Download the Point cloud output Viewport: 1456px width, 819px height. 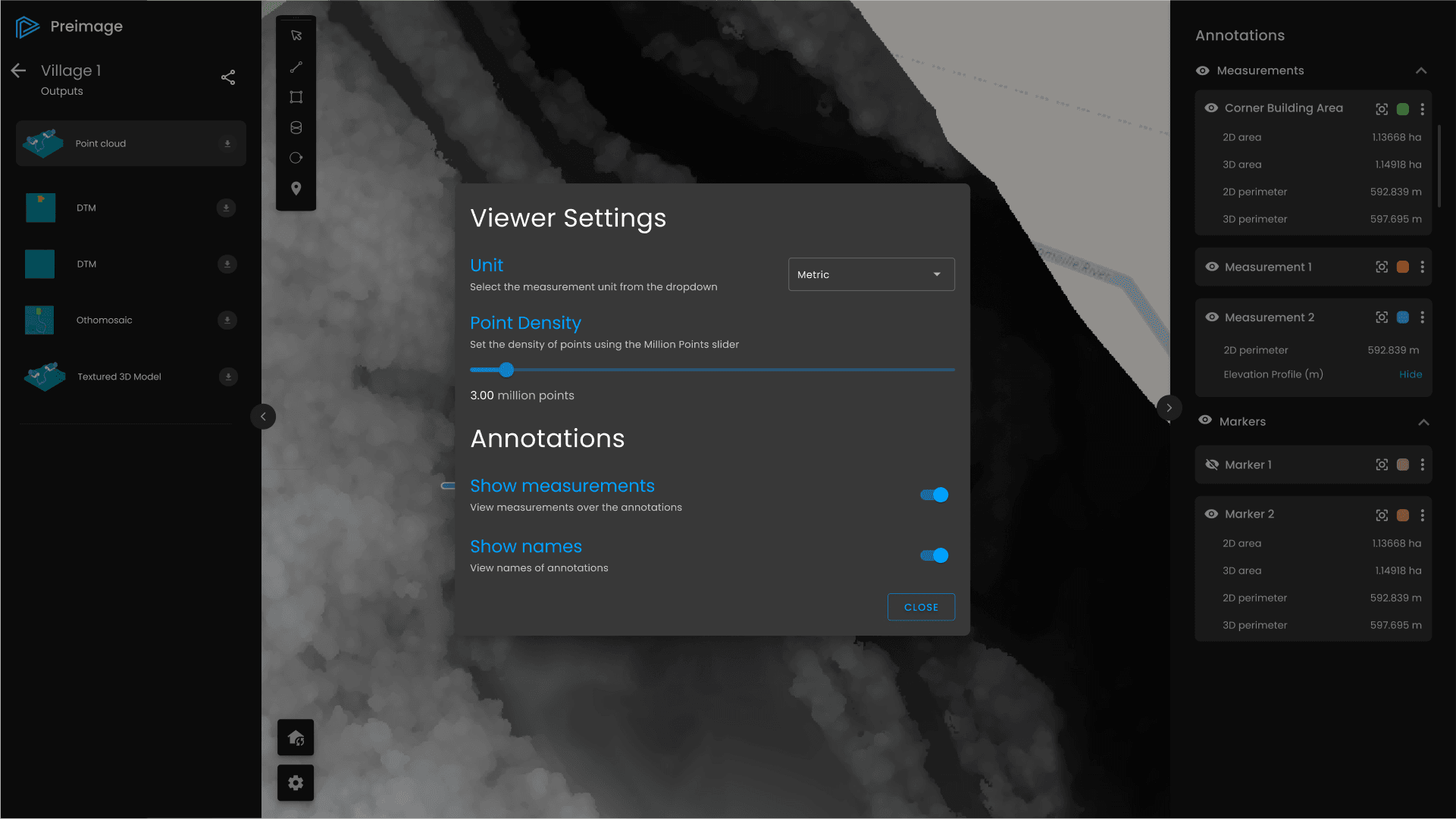(227, 144)
